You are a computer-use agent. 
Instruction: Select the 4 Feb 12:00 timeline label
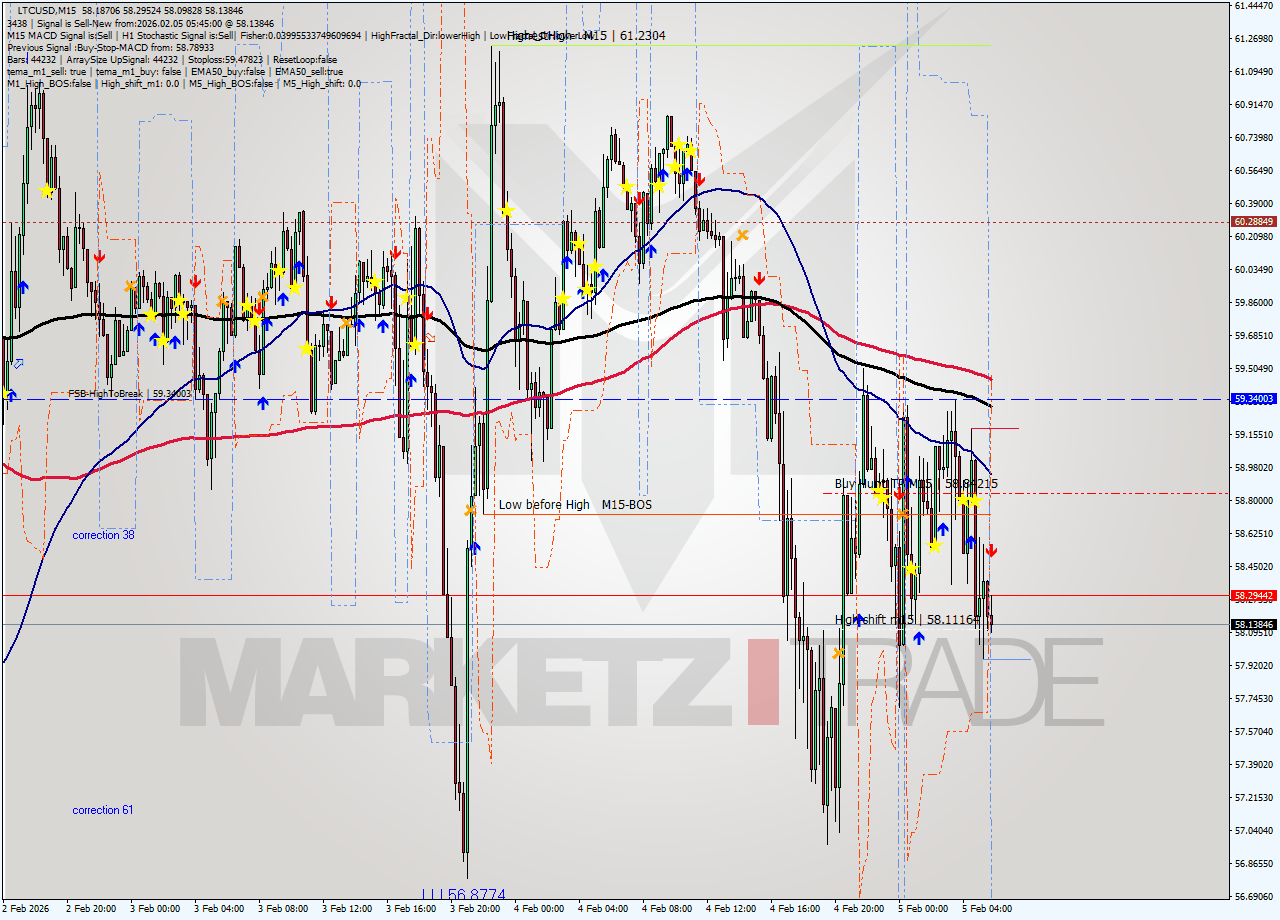click(733, 911)
